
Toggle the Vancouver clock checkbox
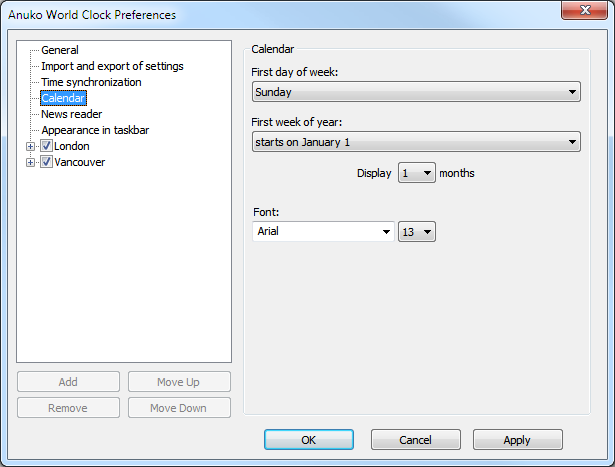(46, 162)
